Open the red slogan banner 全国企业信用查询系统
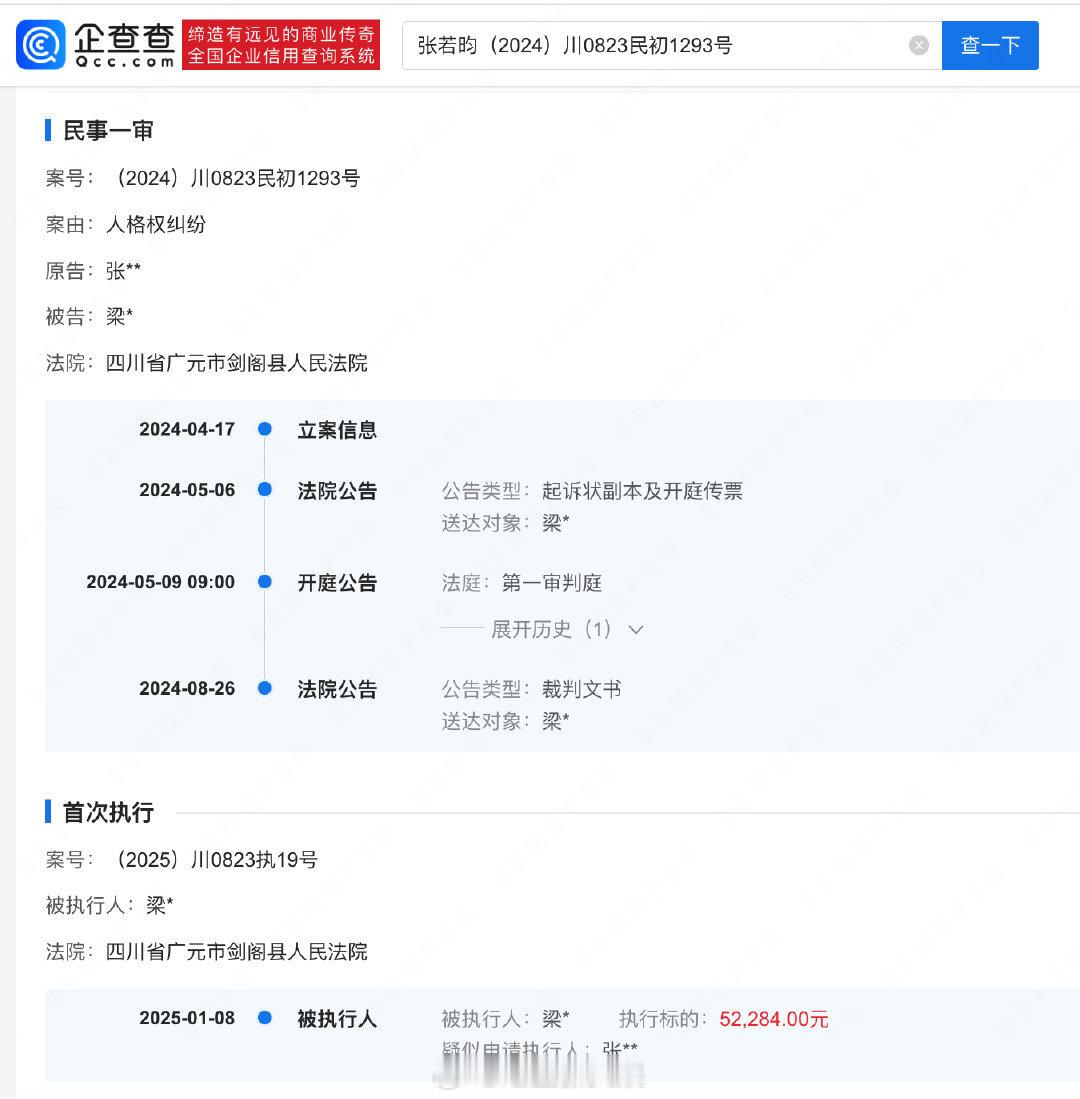The image size is (1080, 1099). pyautogui.click(x=281, y=45)
